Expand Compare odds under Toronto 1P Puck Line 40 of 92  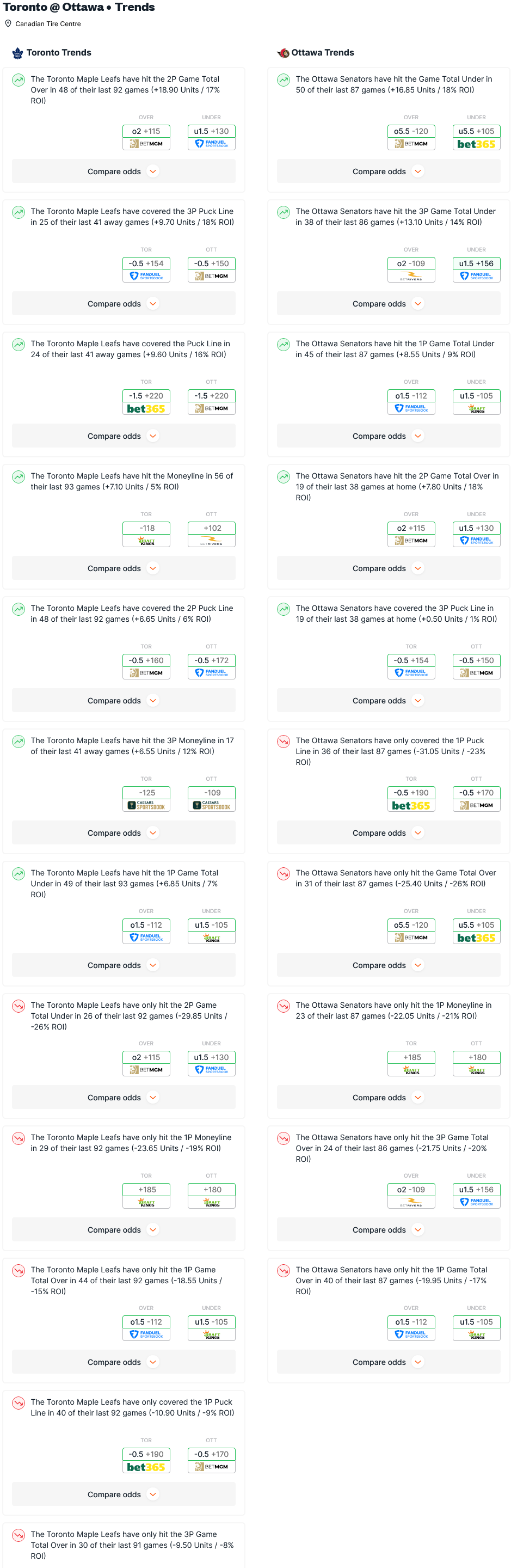tap(124, 1494)
